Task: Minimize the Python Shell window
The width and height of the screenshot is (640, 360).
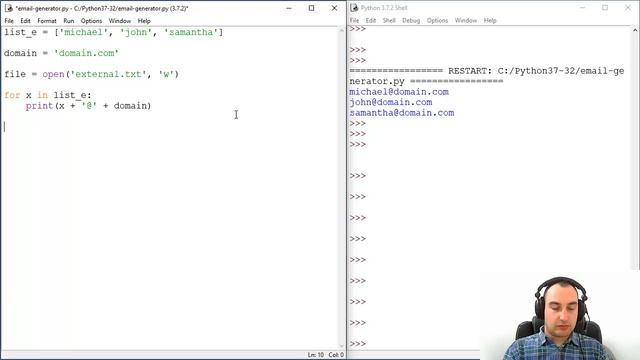Action: point(582,8)
